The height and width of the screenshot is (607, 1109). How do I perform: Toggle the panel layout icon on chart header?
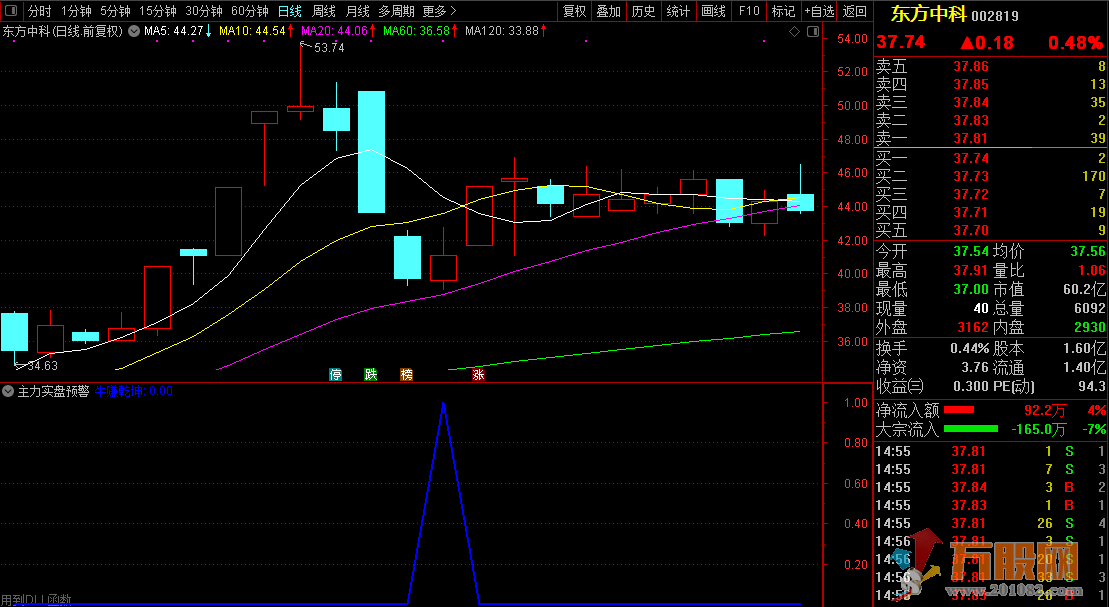tap(813, 32)
